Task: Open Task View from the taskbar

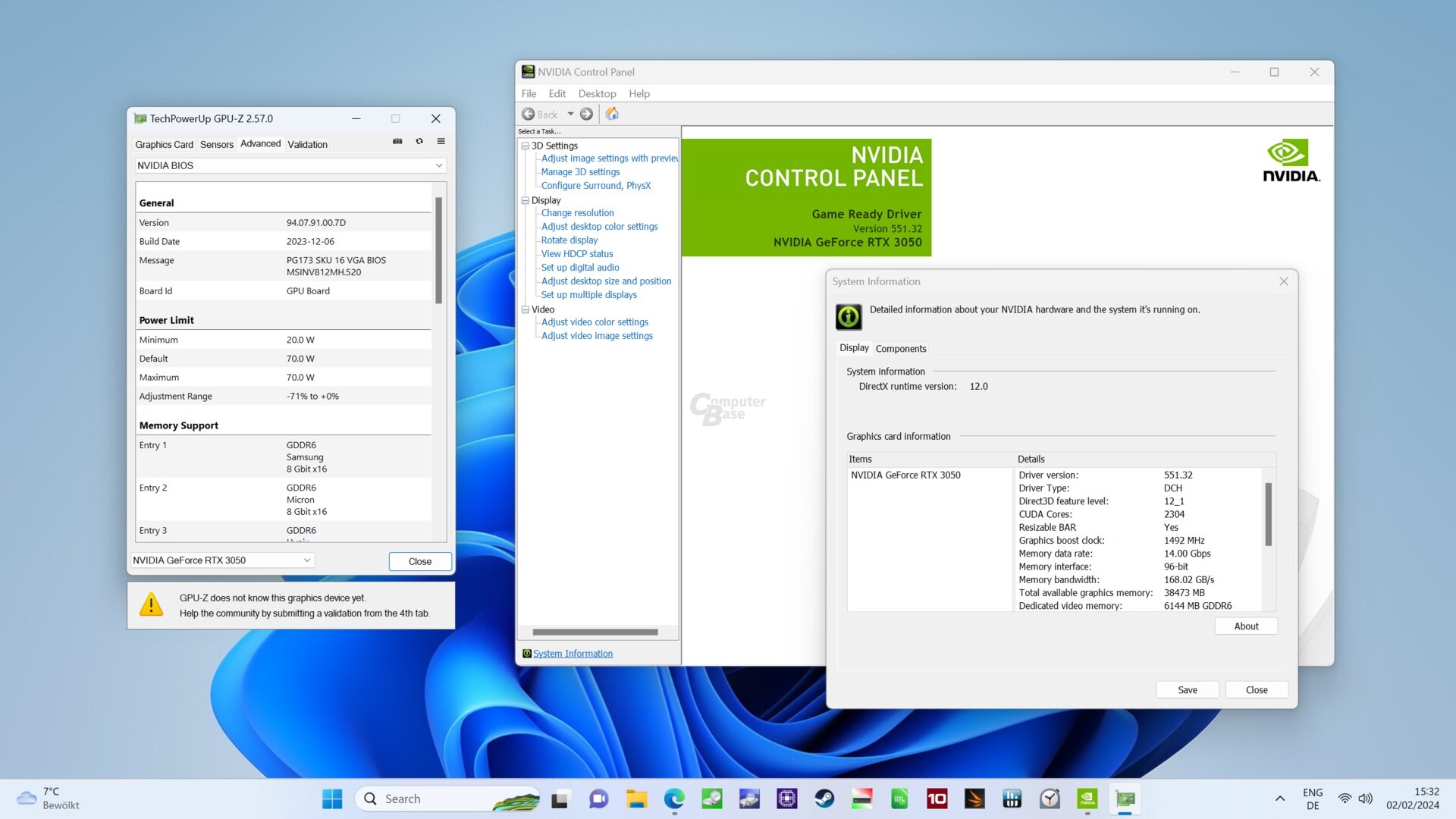Action: coord(560,799)
